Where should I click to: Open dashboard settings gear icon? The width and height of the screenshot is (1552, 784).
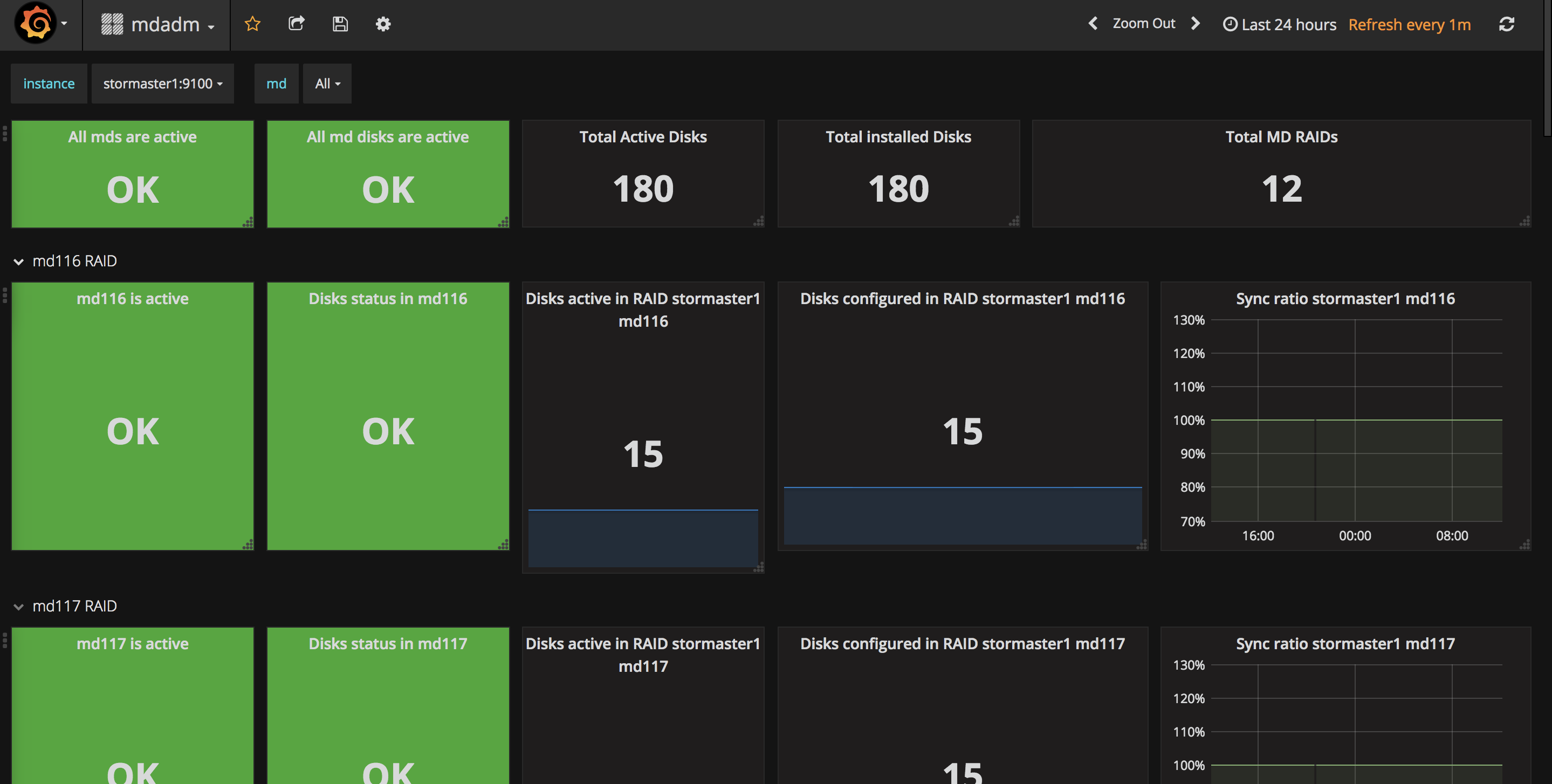[383, 24]
